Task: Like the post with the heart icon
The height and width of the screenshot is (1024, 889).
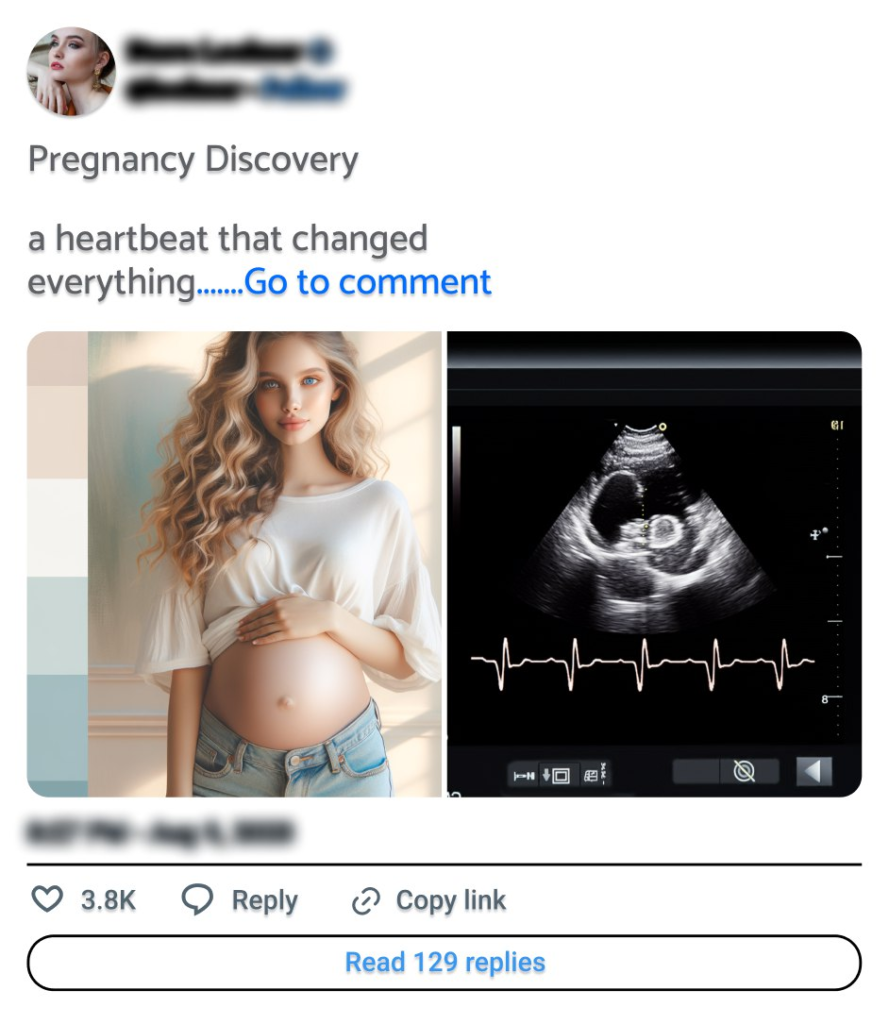Action: click(47, 899)
